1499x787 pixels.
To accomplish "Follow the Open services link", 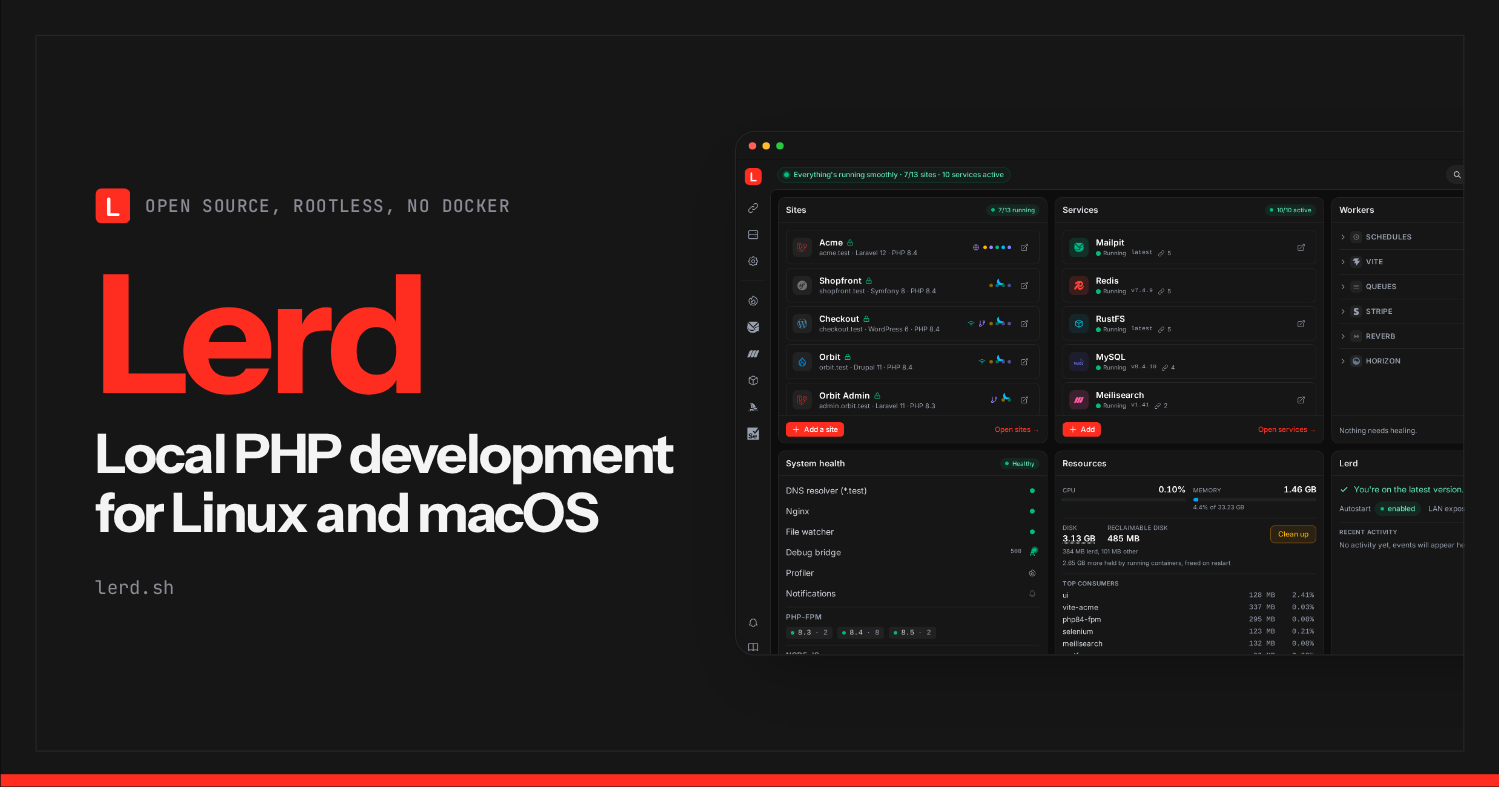I will click(1288, 430).
